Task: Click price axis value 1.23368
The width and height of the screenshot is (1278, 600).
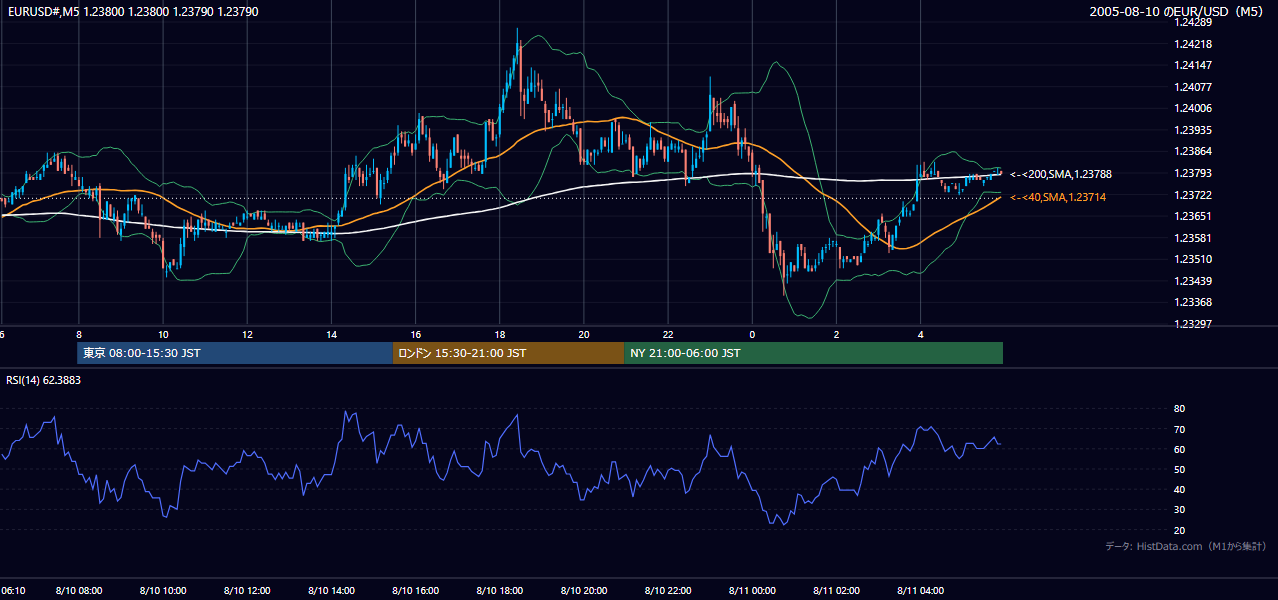Action: coord(1194,303)
